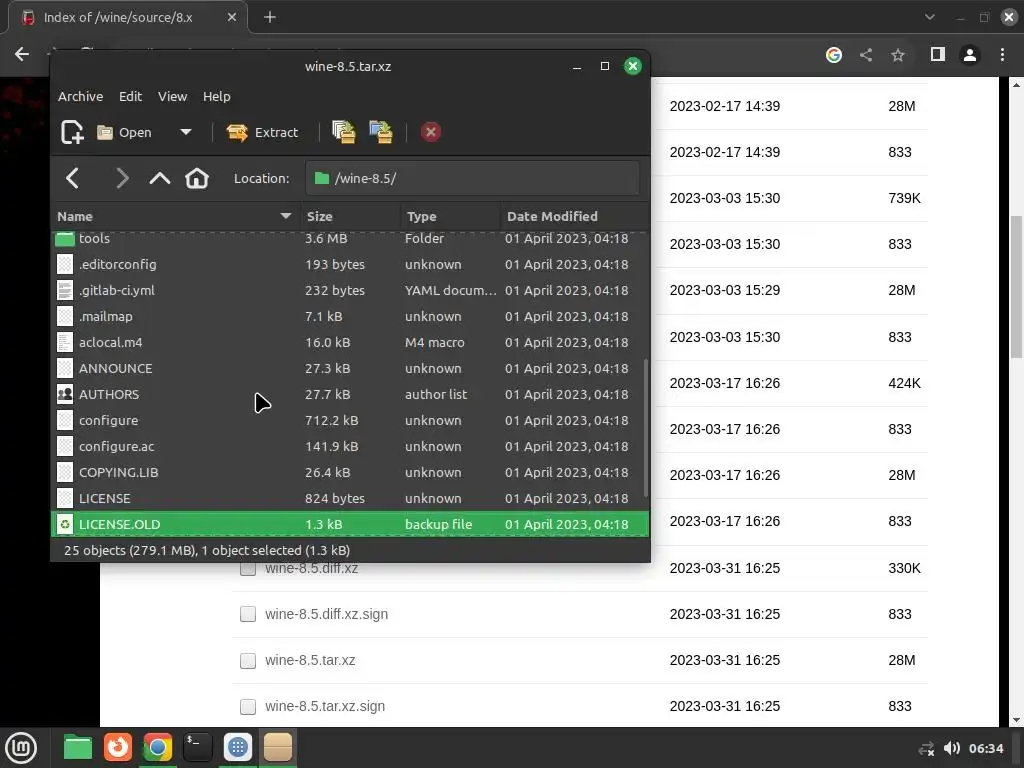The width and height of the screenshot is (1024, 768).
Task: Go back in archive navigation
Action: click(x=72, y=178)
